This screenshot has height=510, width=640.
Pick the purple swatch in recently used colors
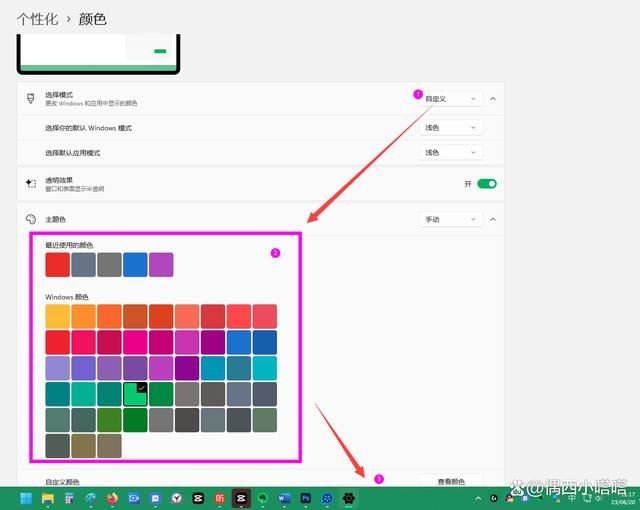point(161,265)
